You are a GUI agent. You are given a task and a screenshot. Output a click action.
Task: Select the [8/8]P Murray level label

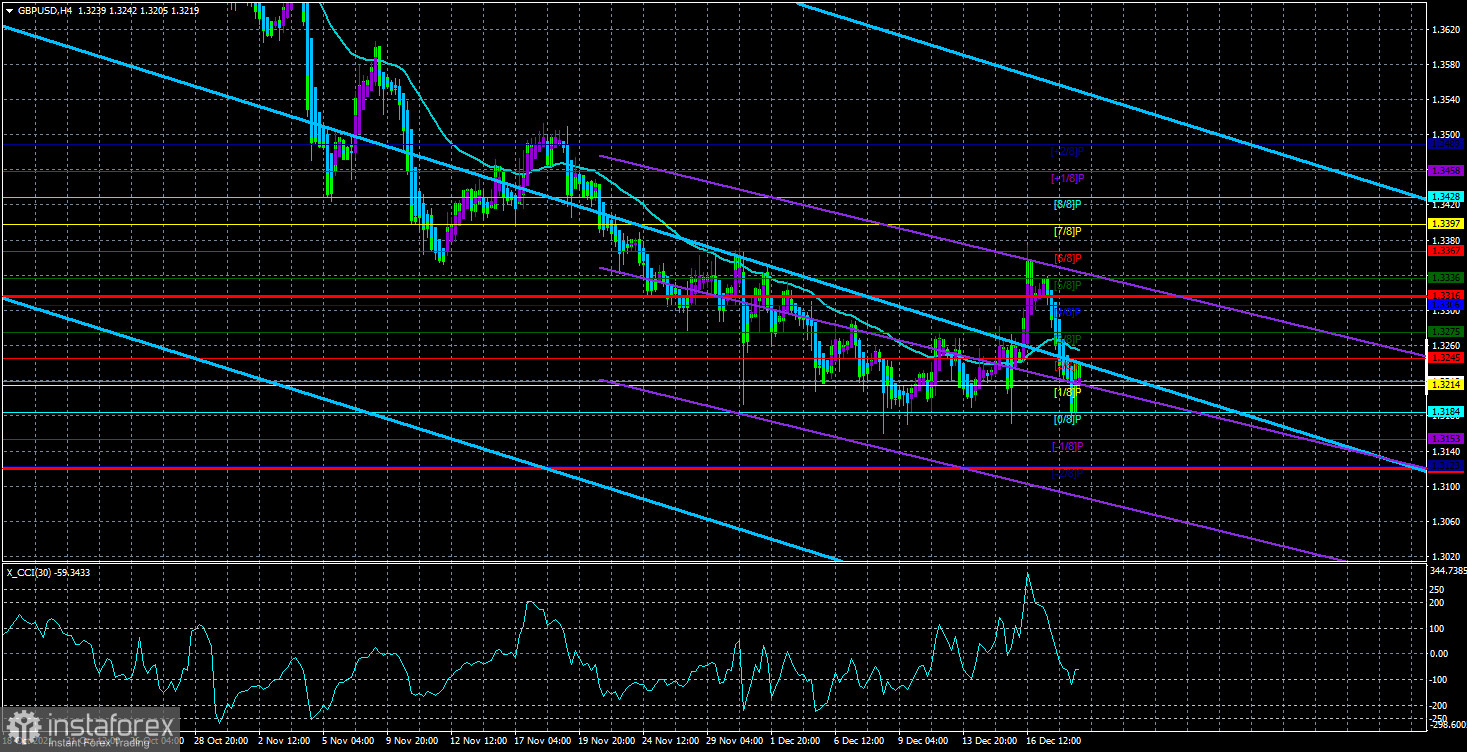(x=1068, y=204)
